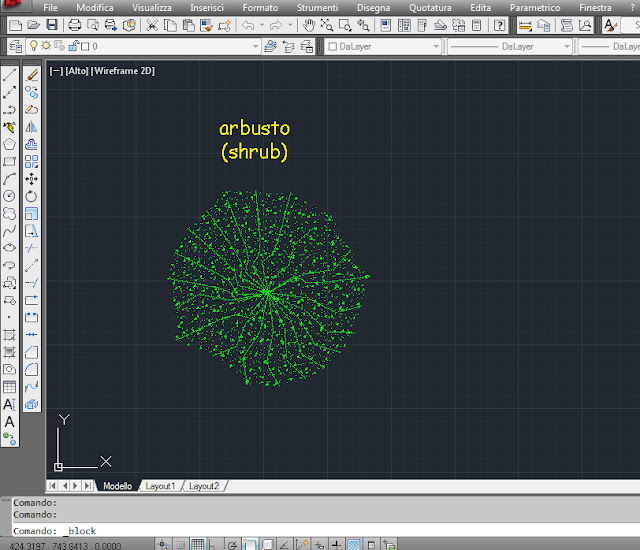Expand the Undo history arrow

262,25
